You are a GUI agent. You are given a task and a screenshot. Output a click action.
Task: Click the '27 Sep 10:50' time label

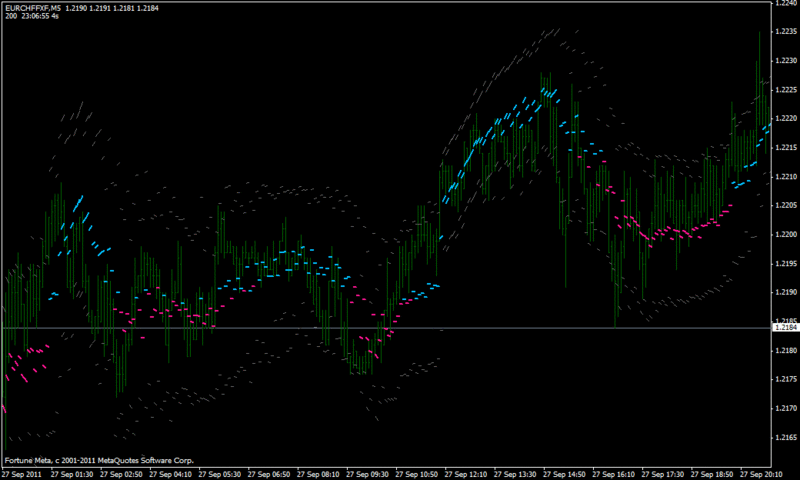click(x=417, y=474)
